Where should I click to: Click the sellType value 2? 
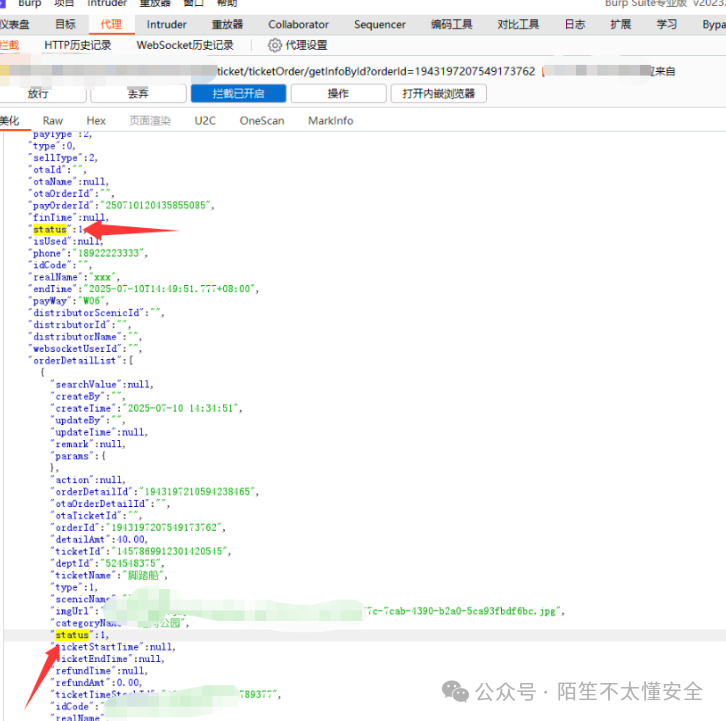coord(92,158)
